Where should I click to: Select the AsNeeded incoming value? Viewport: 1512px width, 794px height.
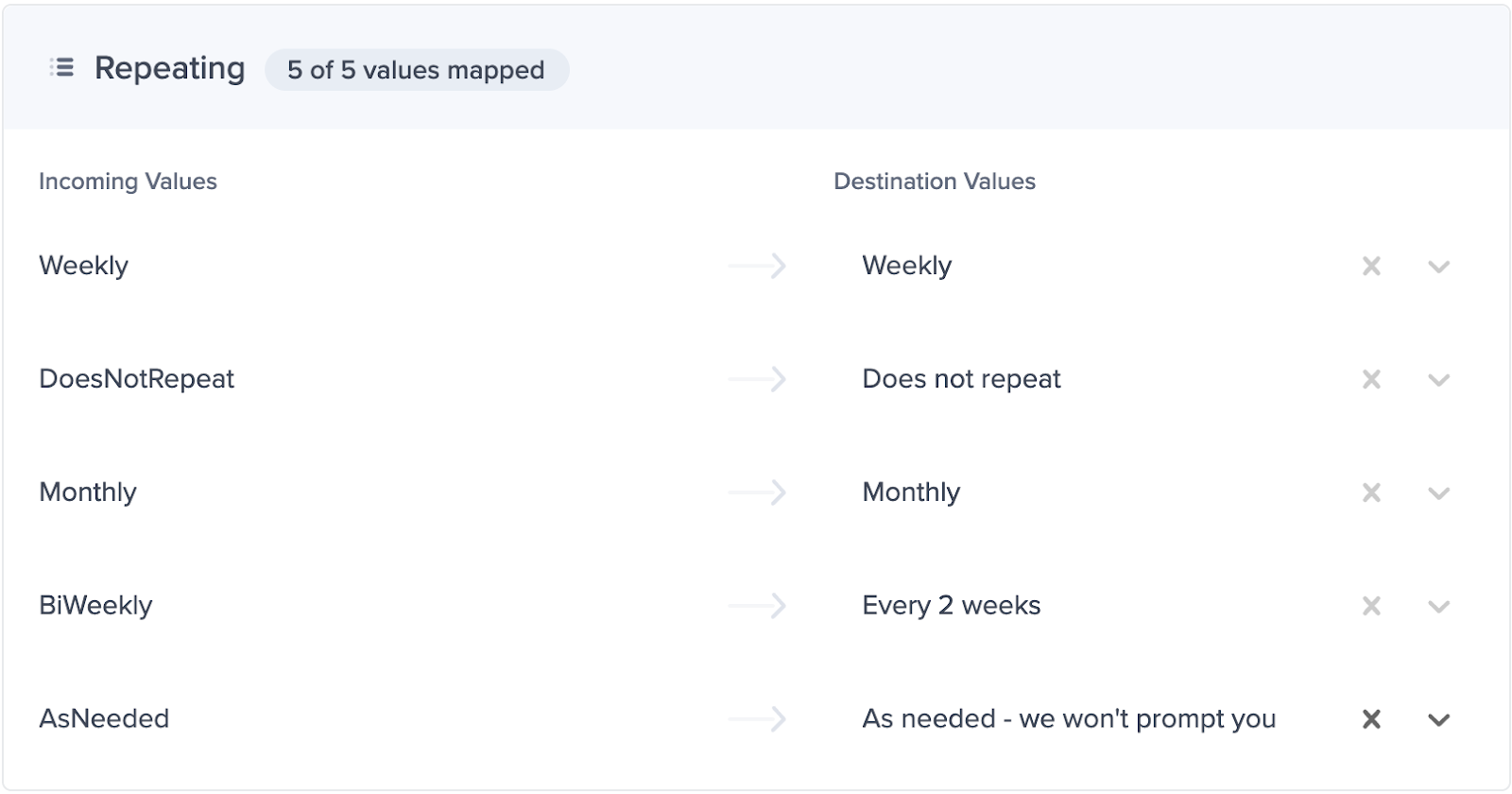coord(104,719)
